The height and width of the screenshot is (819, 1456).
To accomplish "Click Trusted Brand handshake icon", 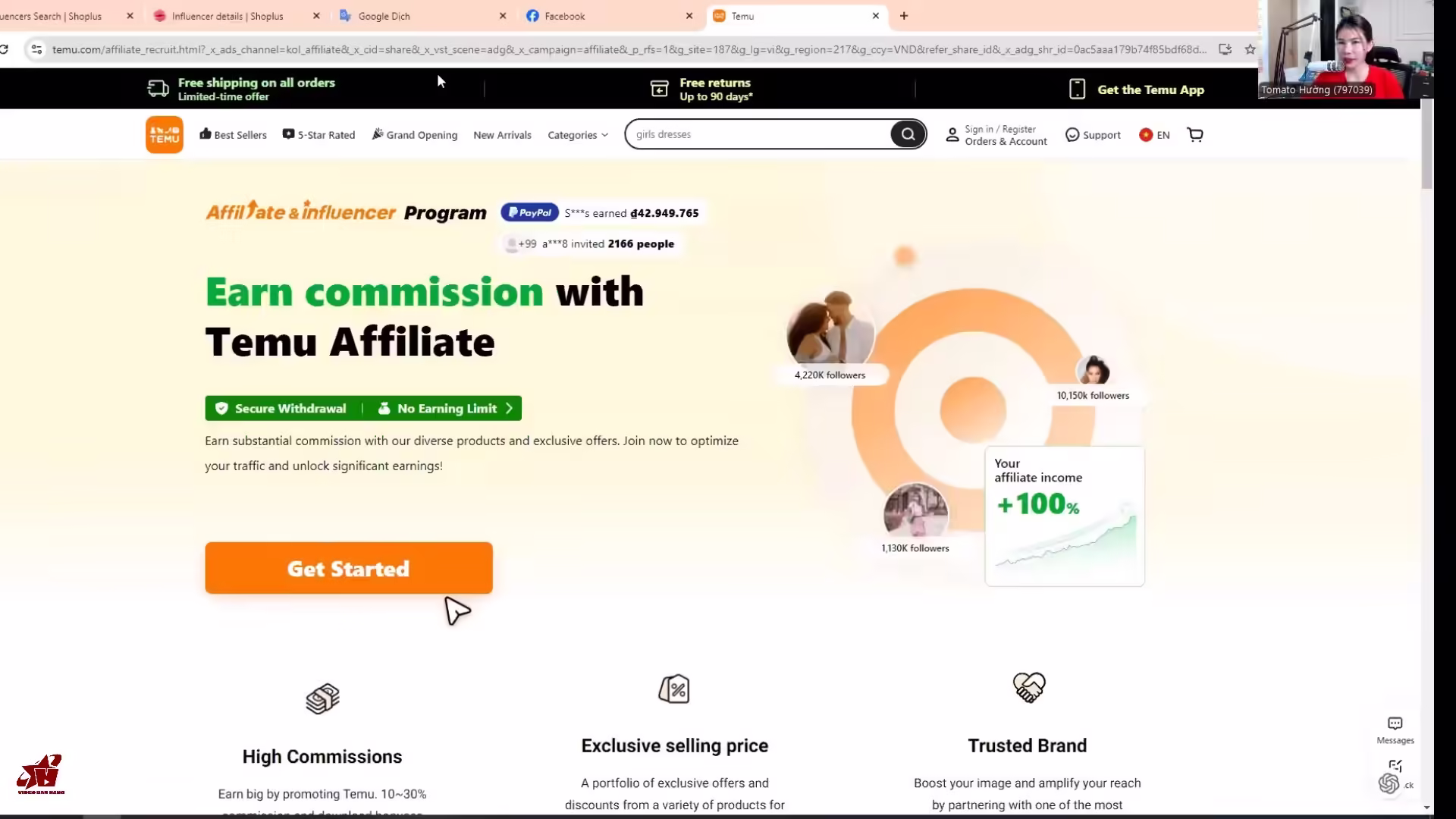I will (x=1029, y=688).
